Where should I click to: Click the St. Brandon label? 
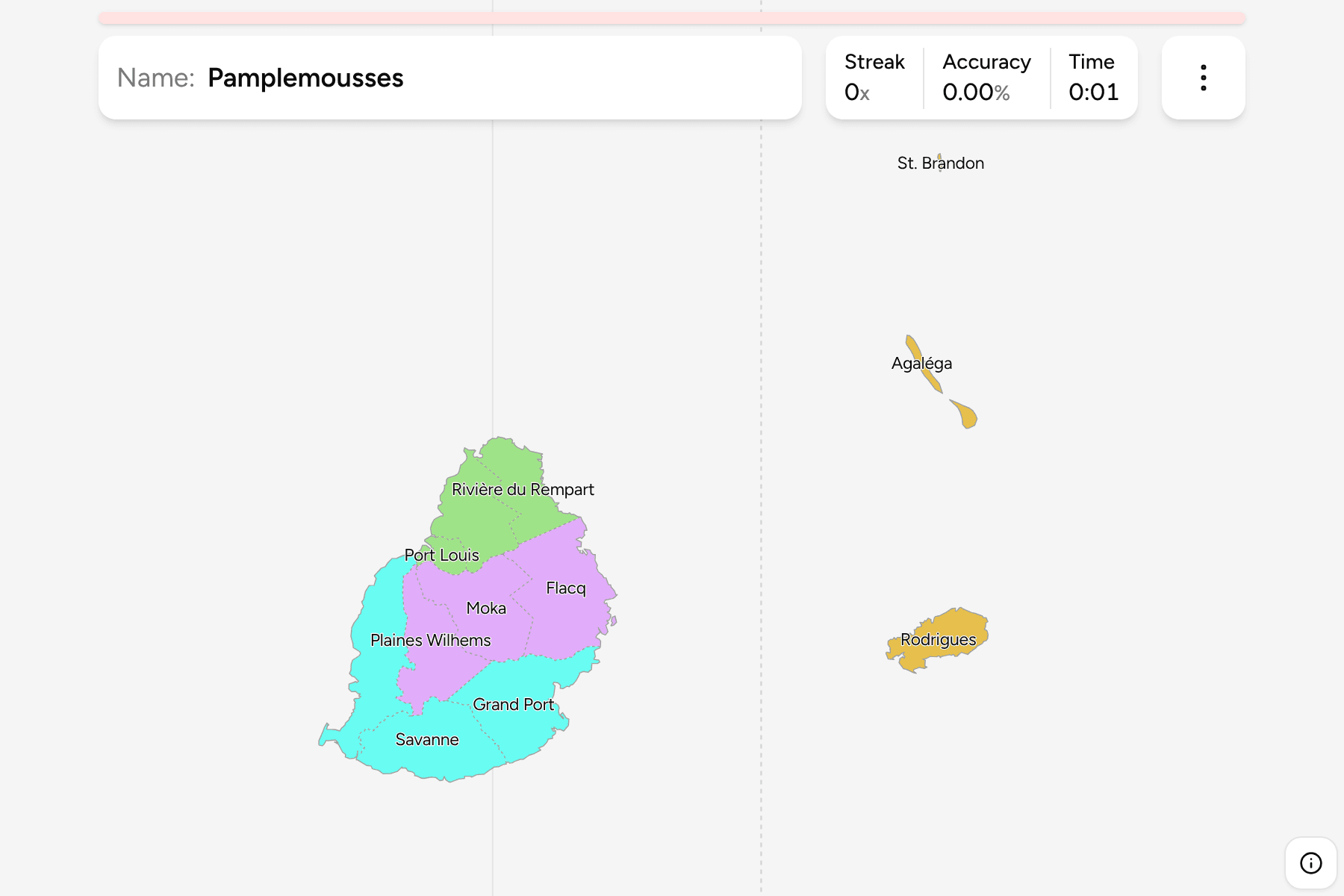click(x=941, y=164)
